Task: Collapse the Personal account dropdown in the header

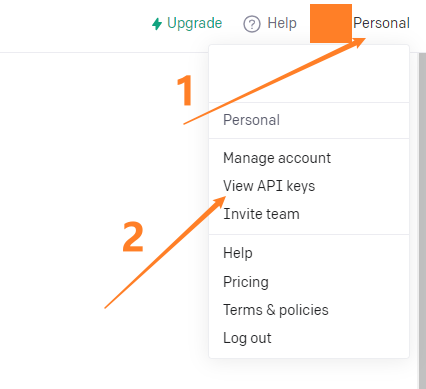Action: pyautogui.click(x=381, y=23)
